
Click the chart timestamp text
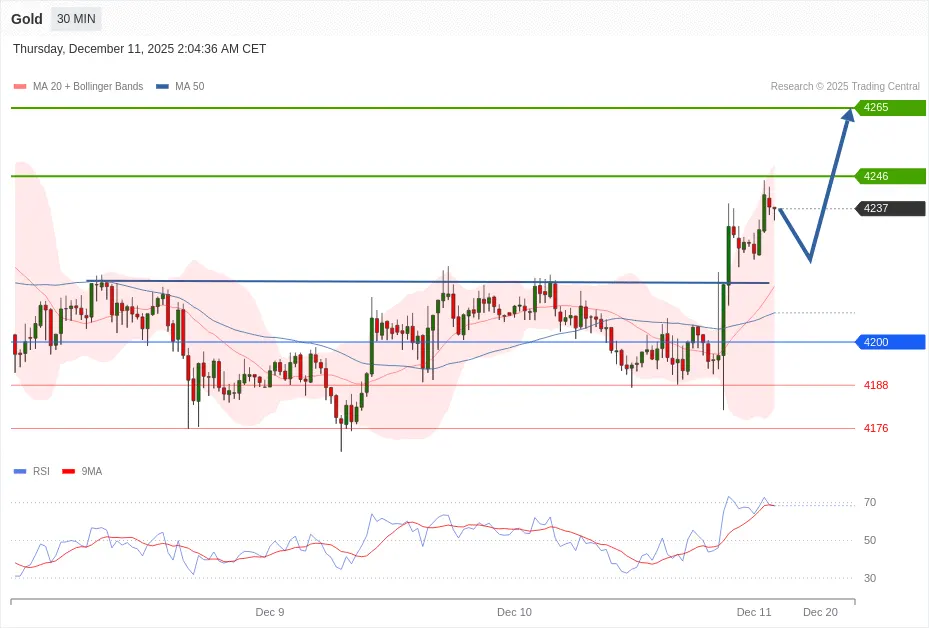[139, 49]
